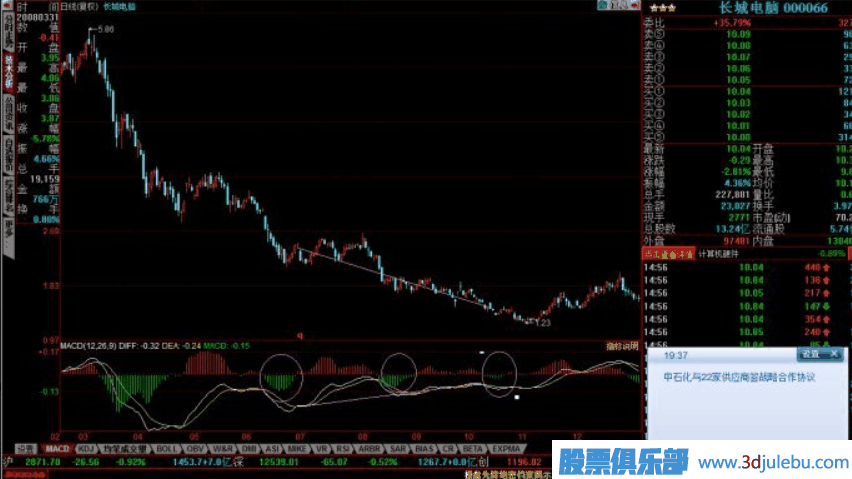Click the 买① bid price 10.04

click(738, 91)
